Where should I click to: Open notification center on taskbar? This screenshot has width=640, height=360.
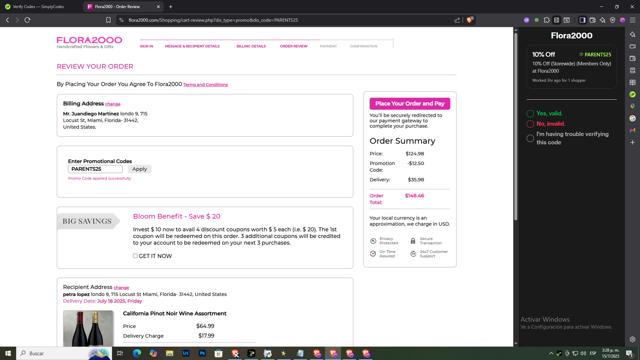tap(629, 353)
